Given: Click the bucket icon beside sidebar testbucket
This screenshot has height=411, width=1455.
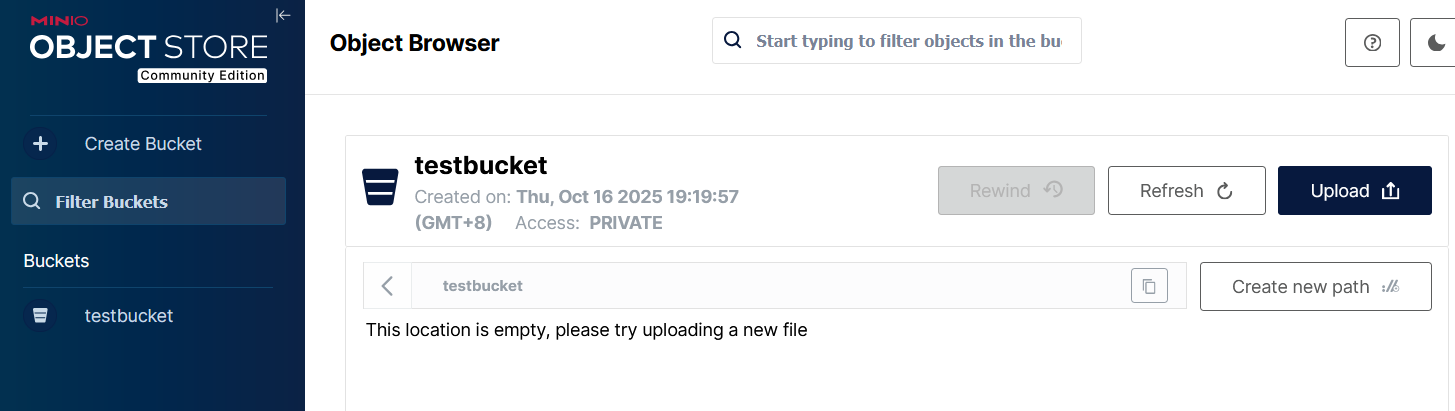Looking at the screenshot, I should click(40, 316).
